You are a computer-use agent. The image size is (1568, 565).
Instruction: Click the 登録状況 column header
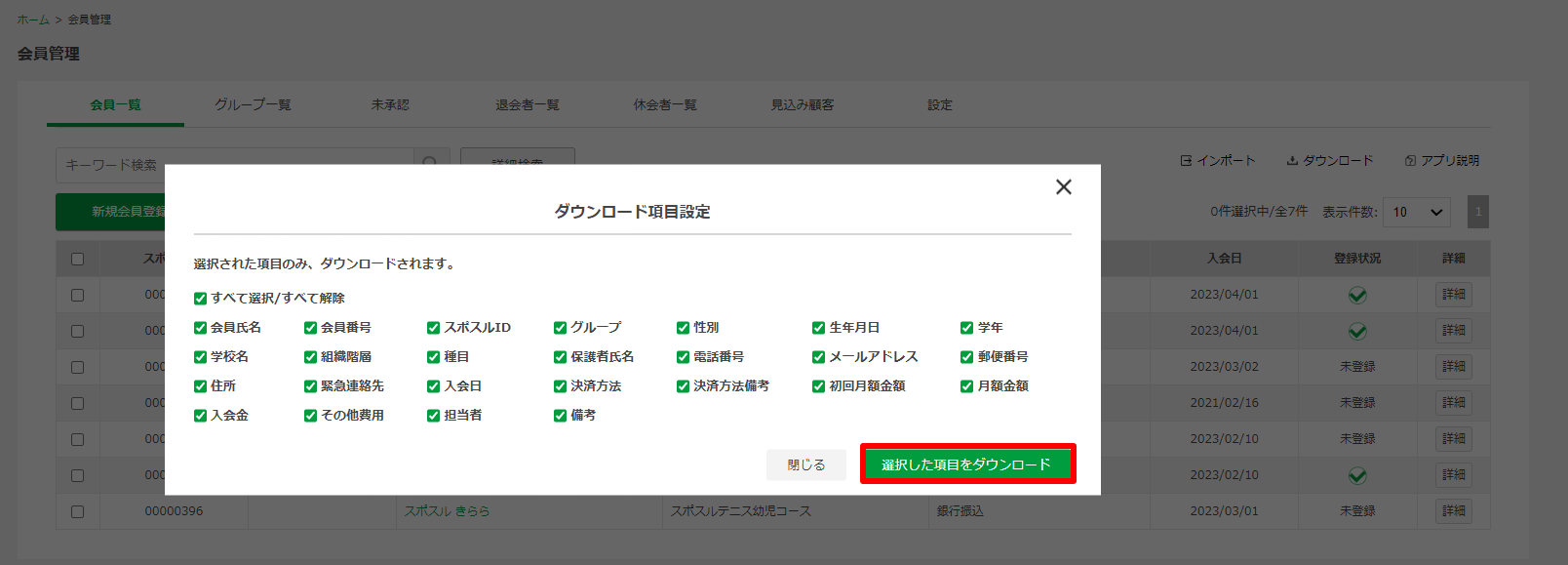[1357, 259]
